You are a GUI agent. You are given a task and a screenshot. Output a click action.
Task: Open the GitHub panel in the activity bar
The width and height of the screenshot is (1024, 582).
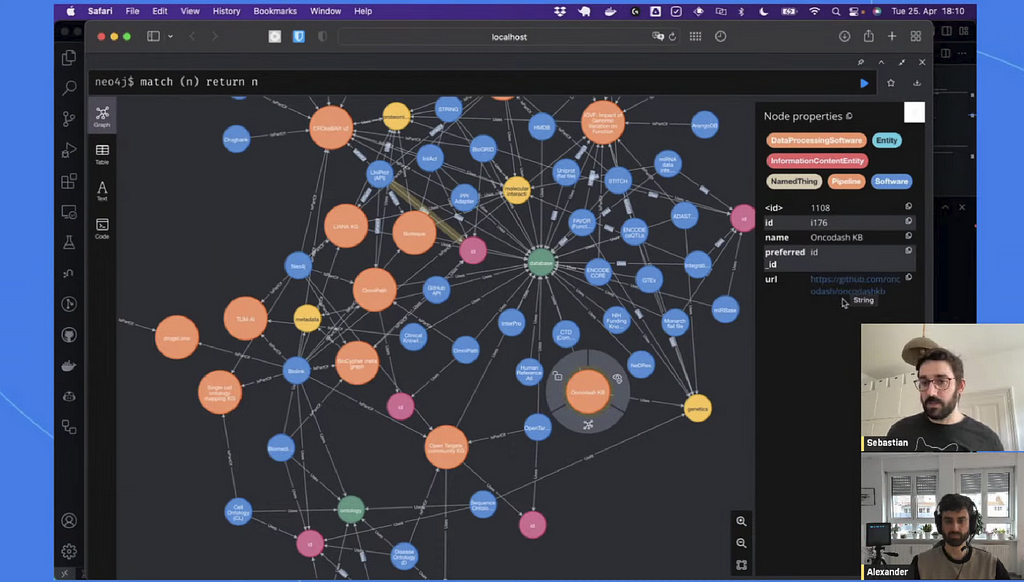[69, 335]
